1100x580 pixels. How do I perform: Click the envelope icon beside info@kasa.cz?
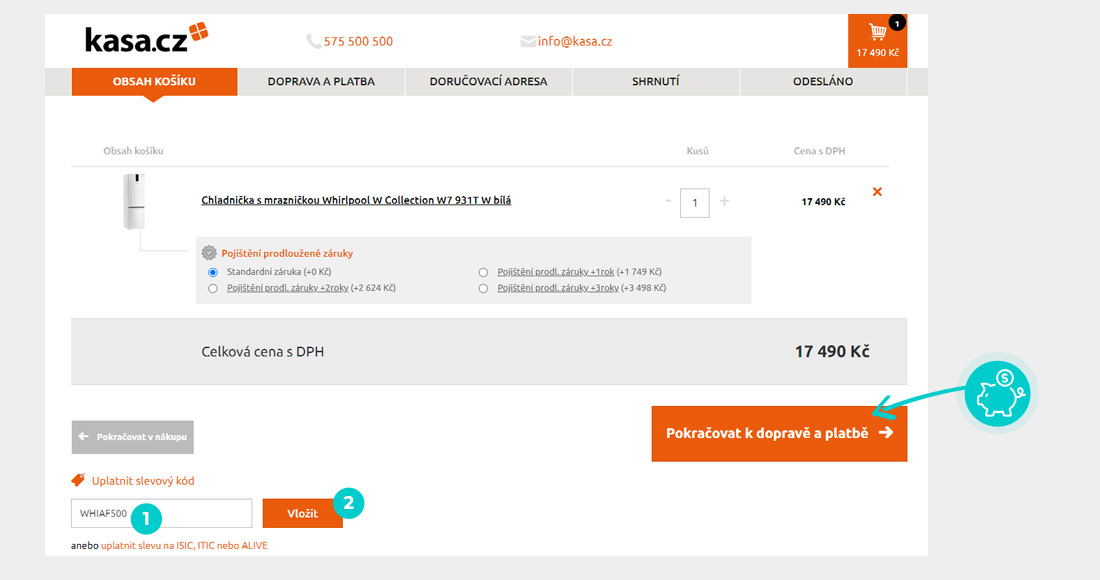click(x=528, y=41)
